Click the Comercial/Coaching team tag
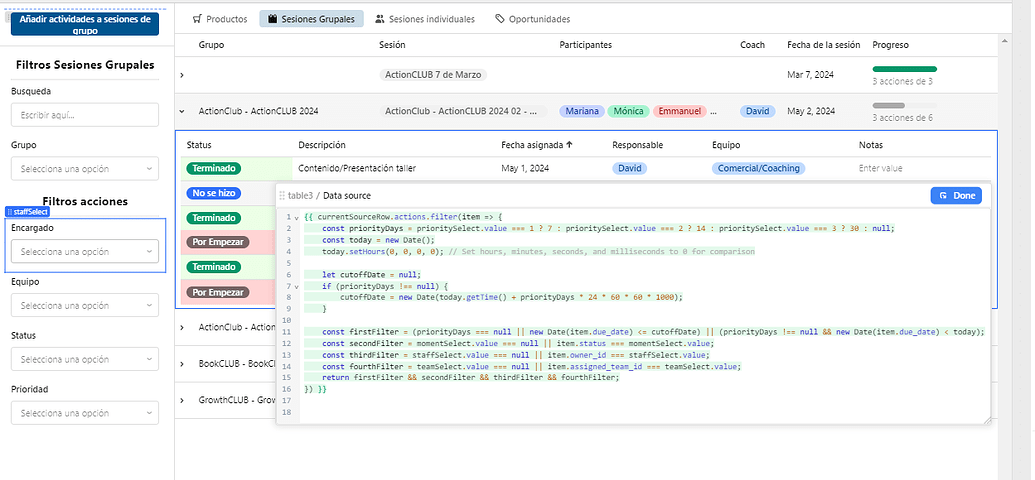Screen dimensions: 1035x480 point(758,168)
